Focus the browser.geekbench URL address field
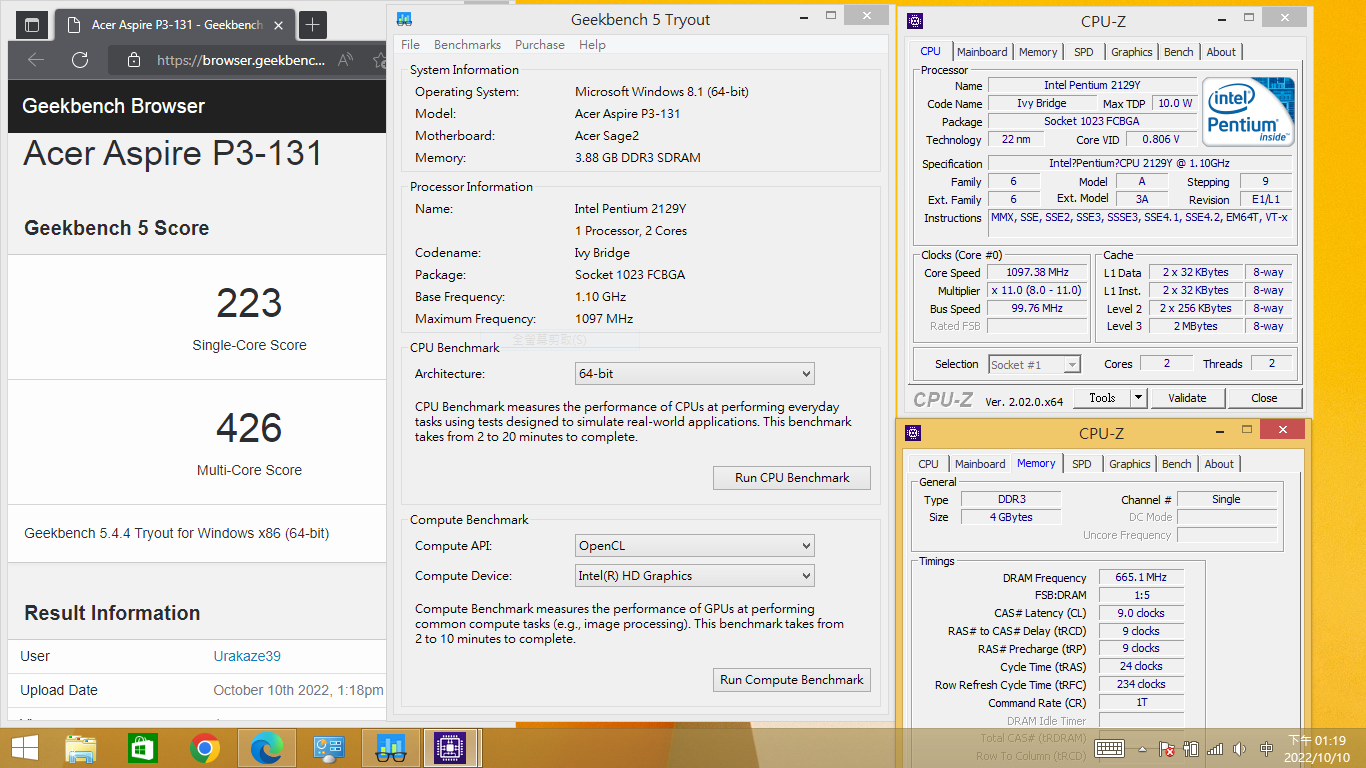This screenshot has height=768, width=1366. (240, 60)
